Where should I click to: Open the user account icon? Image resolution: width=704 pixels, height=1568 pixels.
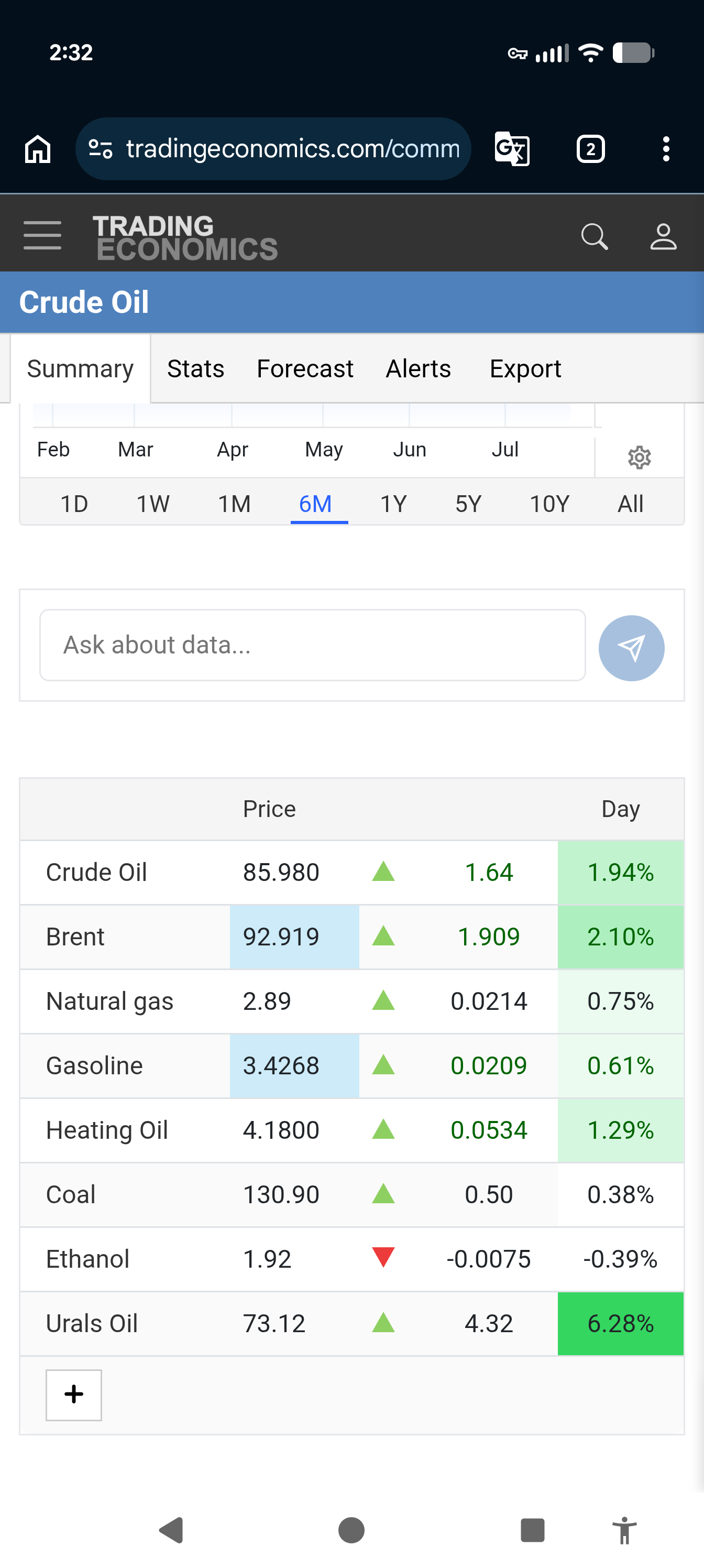point(663,237)
